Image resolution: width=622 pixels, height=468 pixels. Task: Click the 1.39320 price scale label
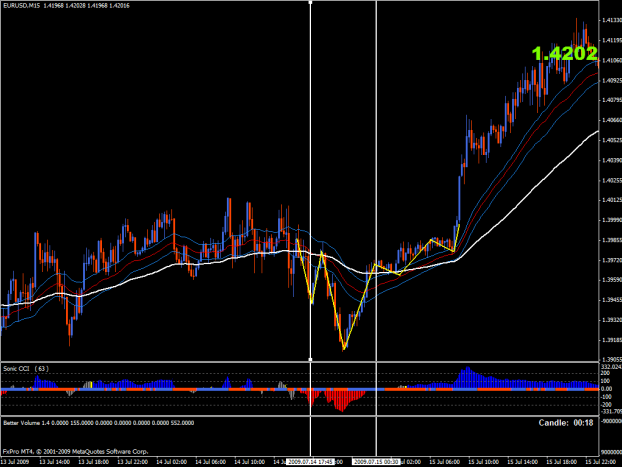(612, 320)
